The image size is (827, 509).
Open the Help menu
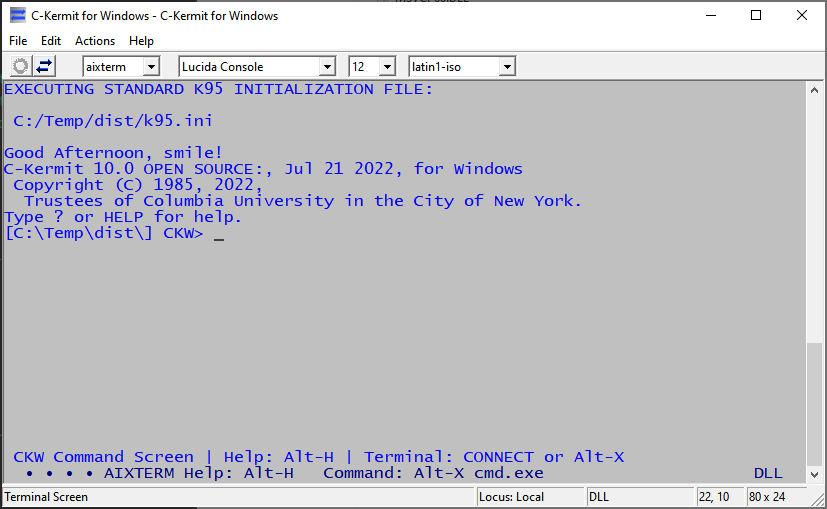[141, 41]
